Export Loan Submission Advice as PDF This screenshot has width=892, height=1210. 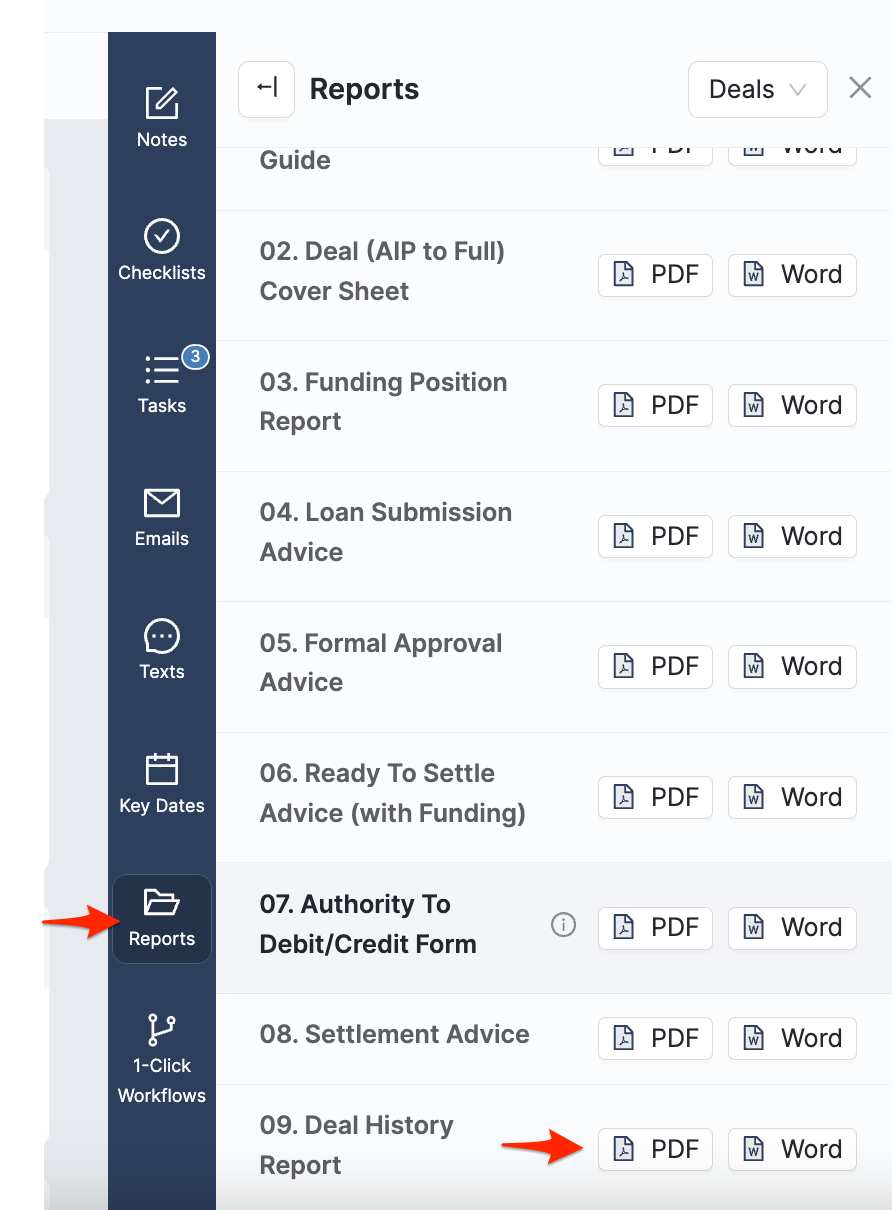(655, 536)
